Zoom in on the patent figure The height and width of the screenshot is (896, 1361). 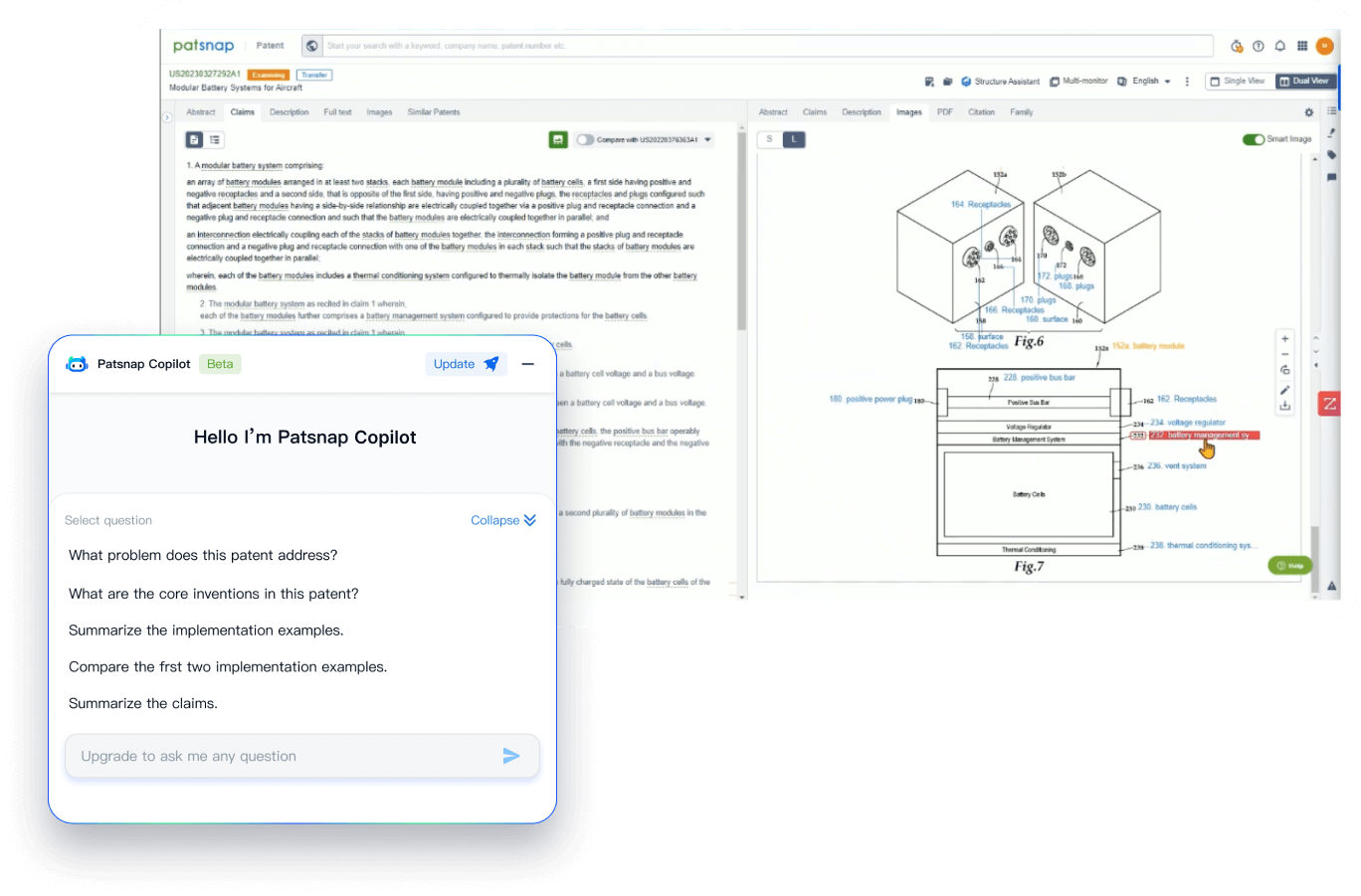pos(1284,339)
